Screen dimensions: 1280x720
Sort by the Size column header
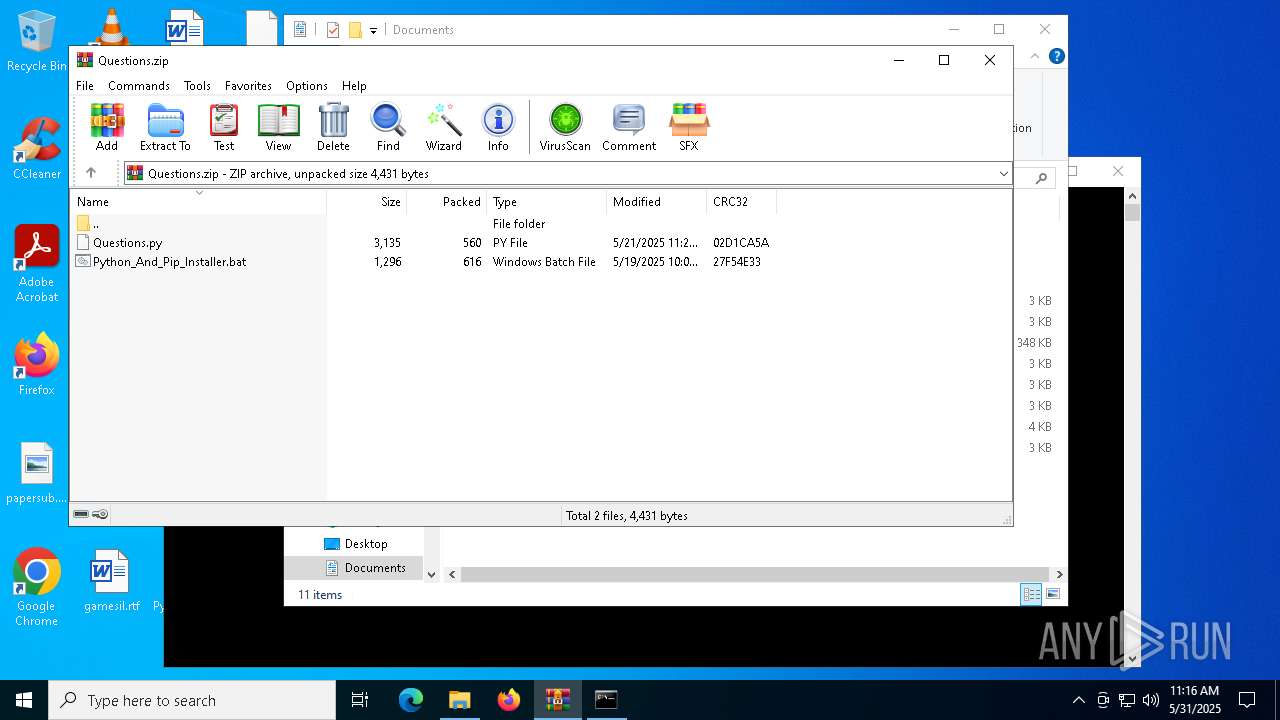click(x=367, y=202)
